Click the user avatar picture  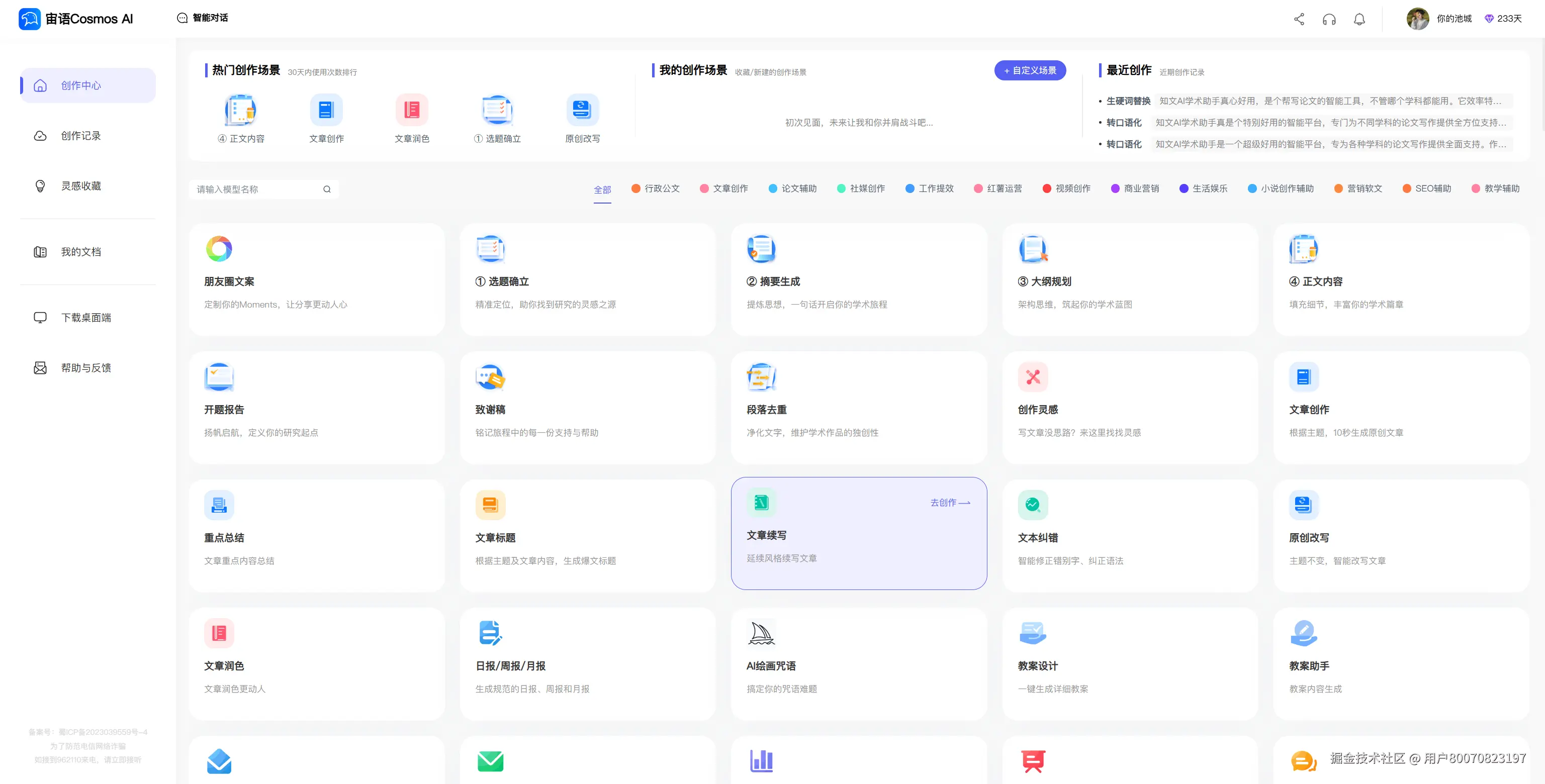1417,19
